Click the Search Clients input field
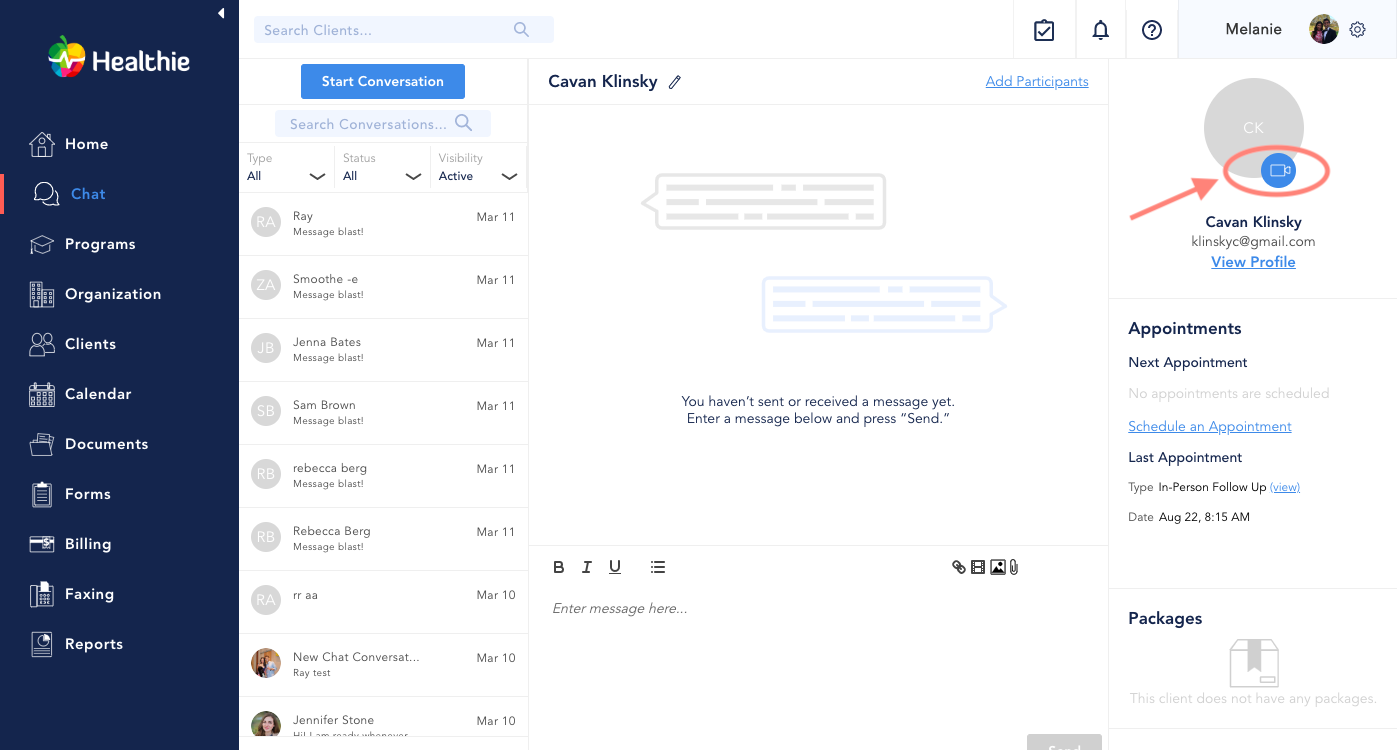Image resolution: width=1397 pixels, height=750 pixels. 390,29
